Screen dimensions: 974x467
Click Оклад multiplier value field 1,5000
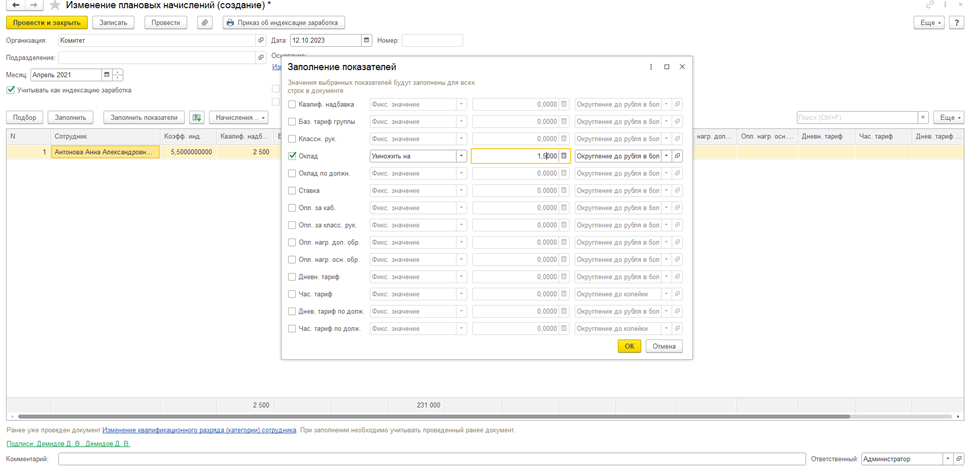[515, 156]
